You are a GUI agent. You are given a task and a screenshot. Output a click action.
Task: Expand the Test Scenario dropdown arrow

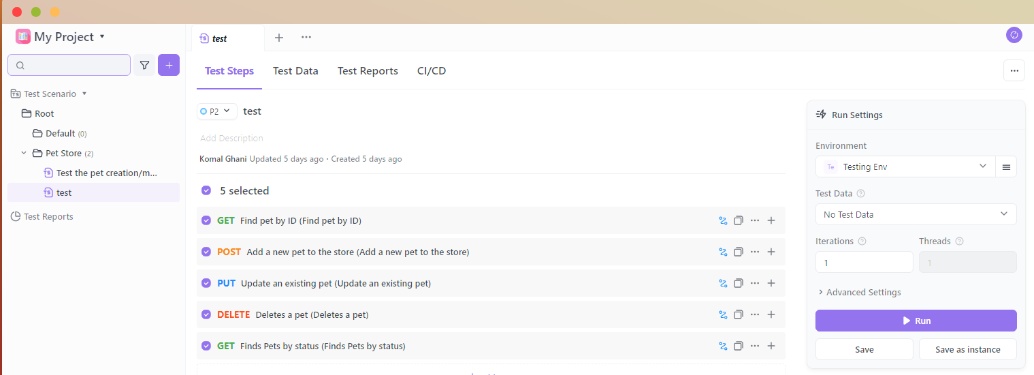click(x=84, y=94)
